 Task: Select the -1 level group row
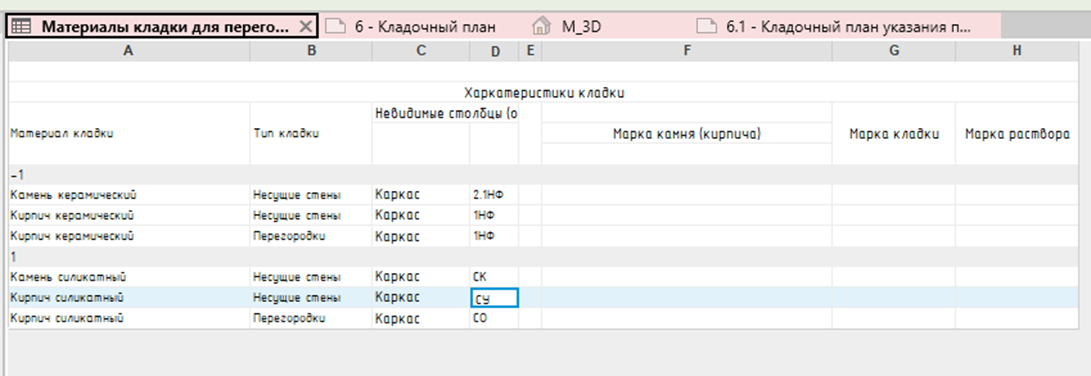[543, 175]
